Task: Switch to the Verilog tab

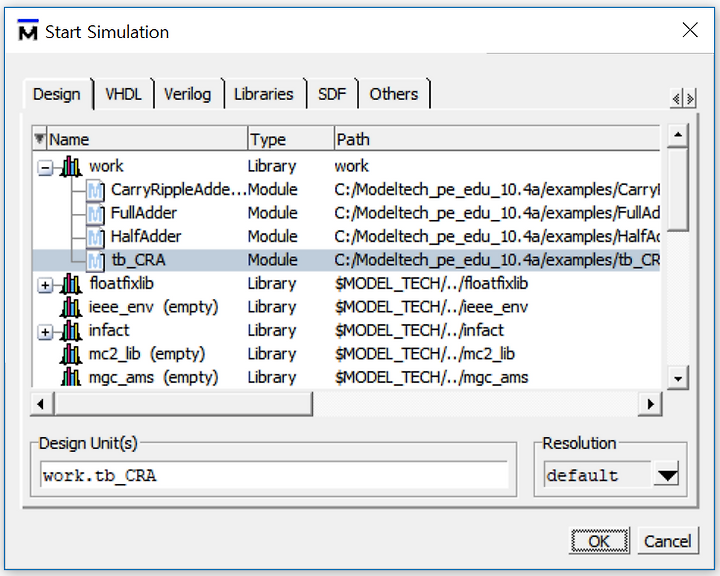Action: 187,94
